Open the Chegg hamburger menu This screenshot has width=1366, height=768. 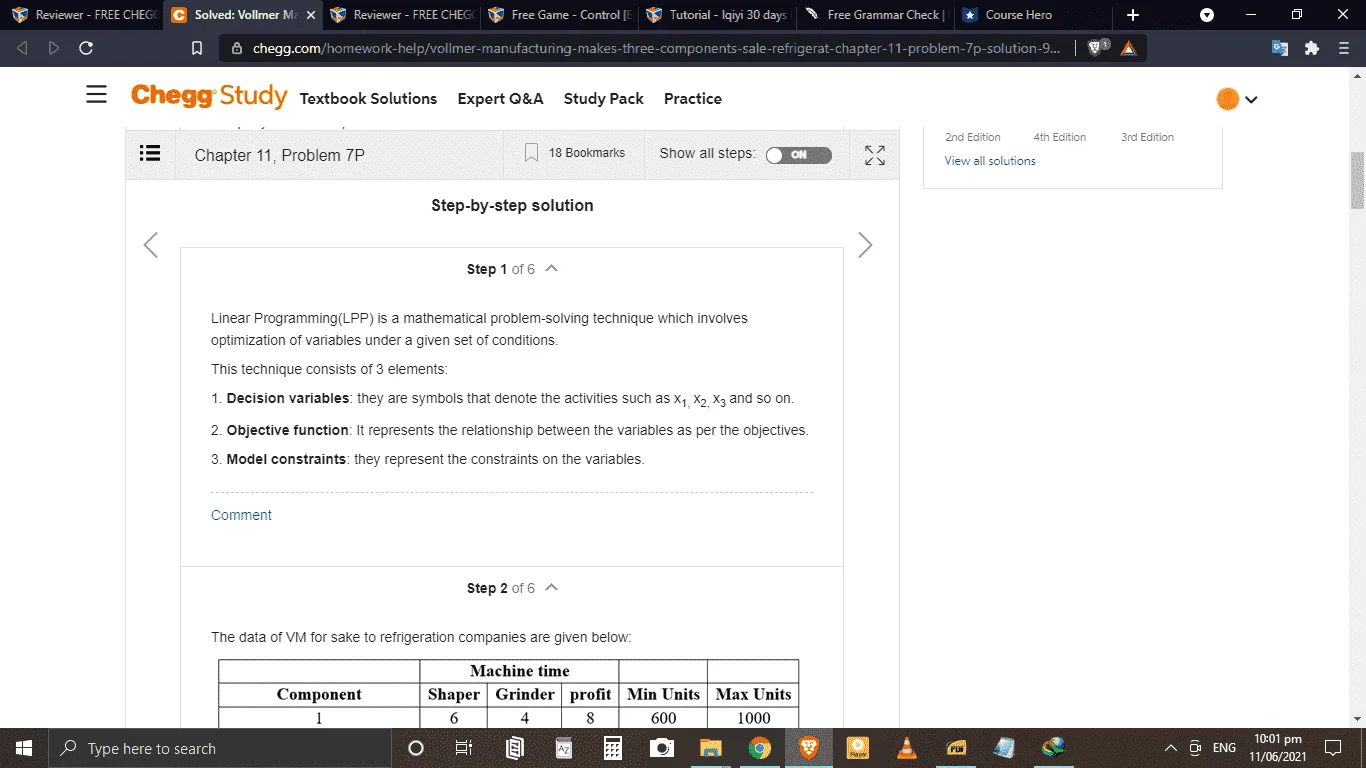[x=96, y=94]
